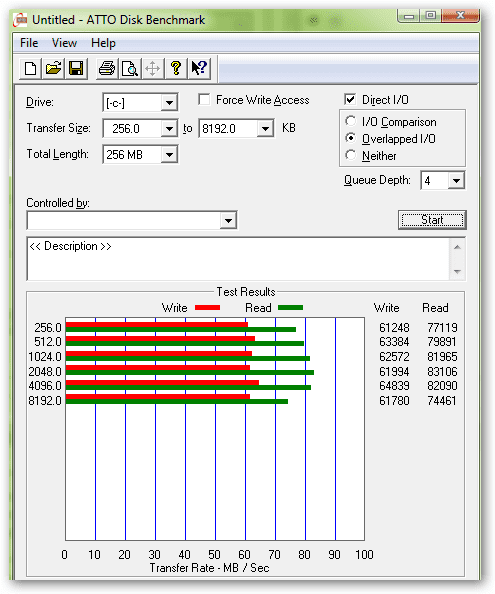Click the 2048.0 row label in chart

coord(45,371)
